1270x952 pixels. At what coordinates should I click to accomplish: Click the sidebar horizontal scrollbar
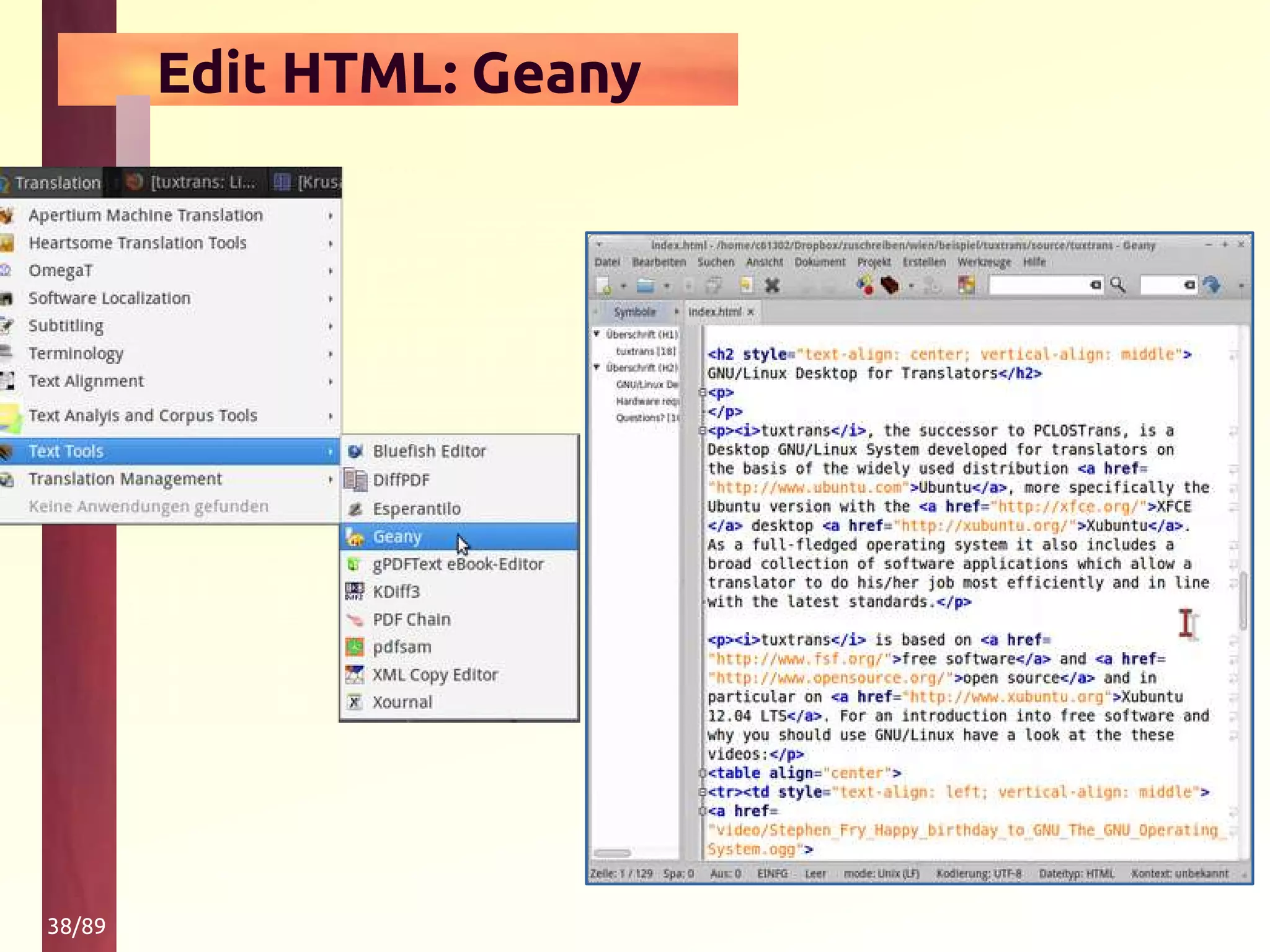pos(612,853)
